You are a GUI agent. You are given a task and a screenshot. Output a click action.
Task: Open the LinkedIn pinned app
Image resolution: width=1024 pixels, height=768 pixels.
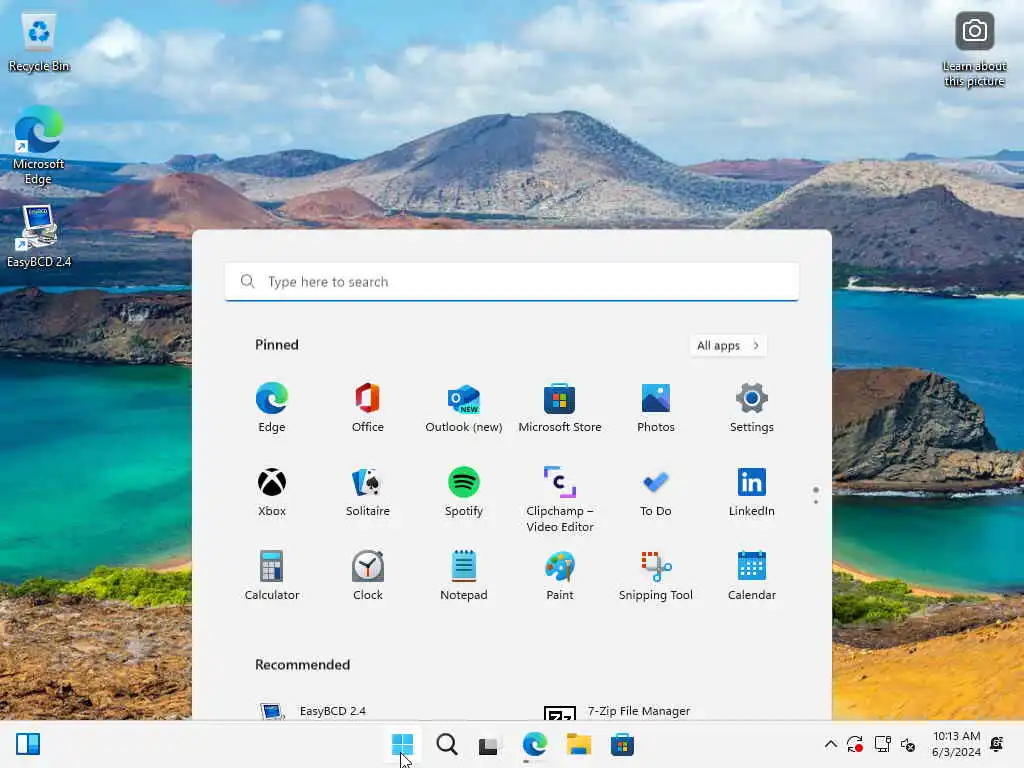(752, 492)
